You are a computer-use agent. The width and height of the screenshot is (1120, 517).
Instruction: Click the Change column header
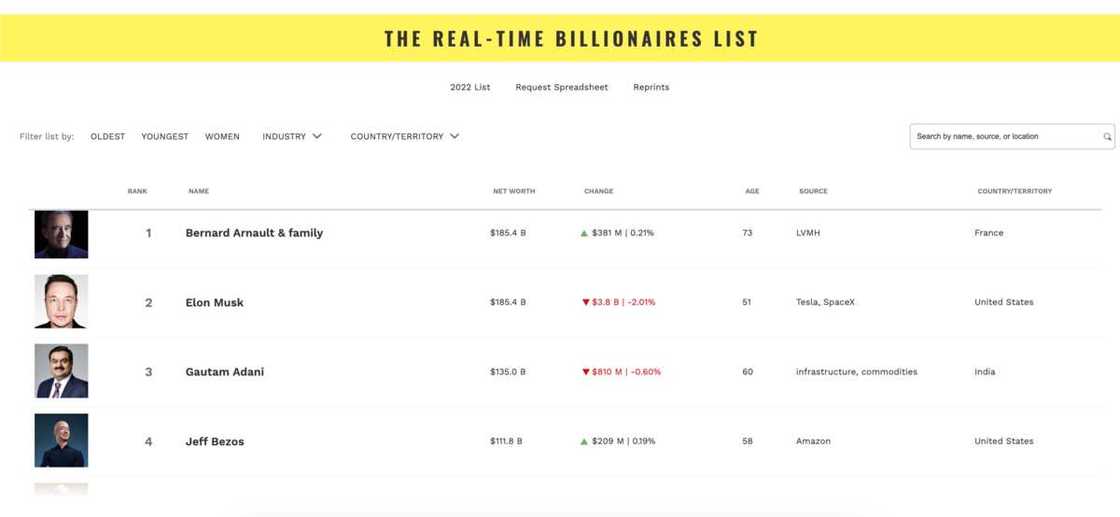tap(599, 191)
